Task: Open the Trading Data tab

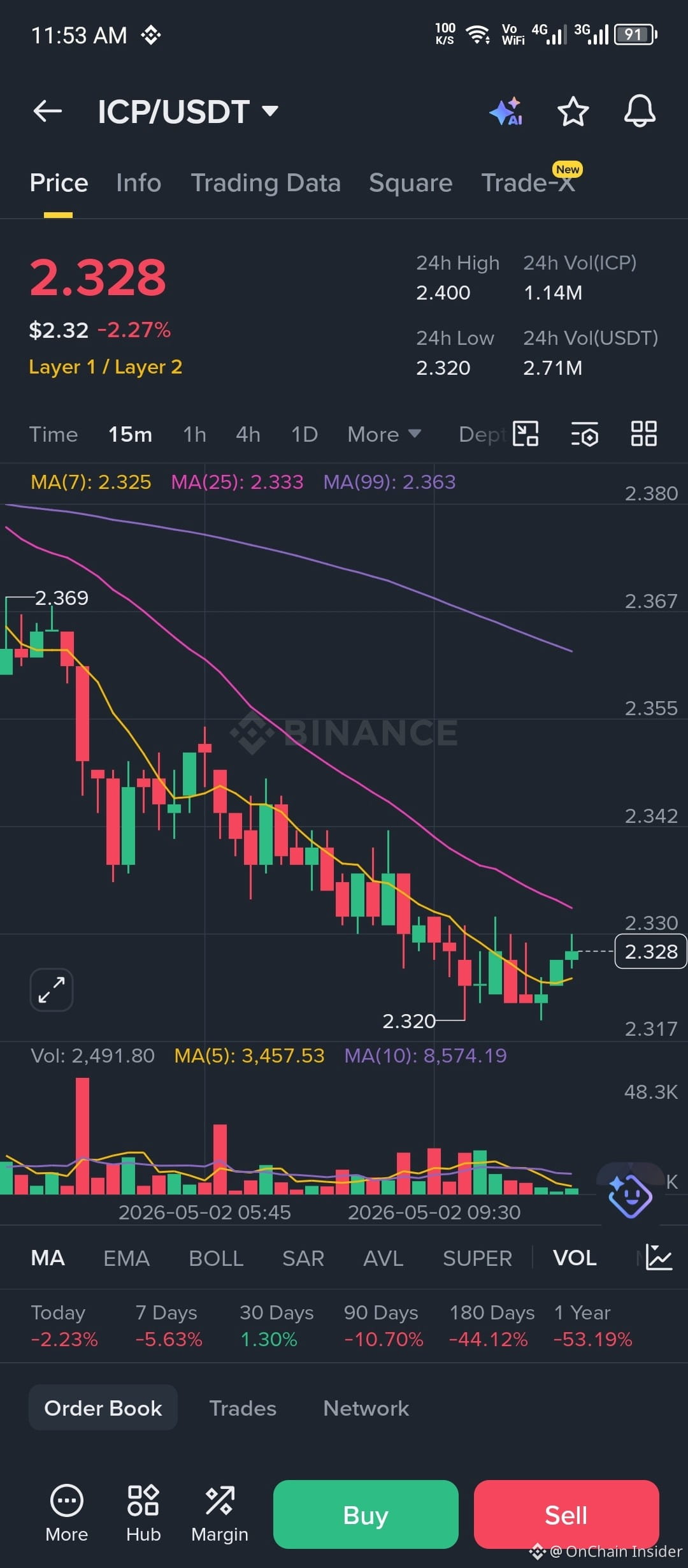Action: (x=266, y=183)
